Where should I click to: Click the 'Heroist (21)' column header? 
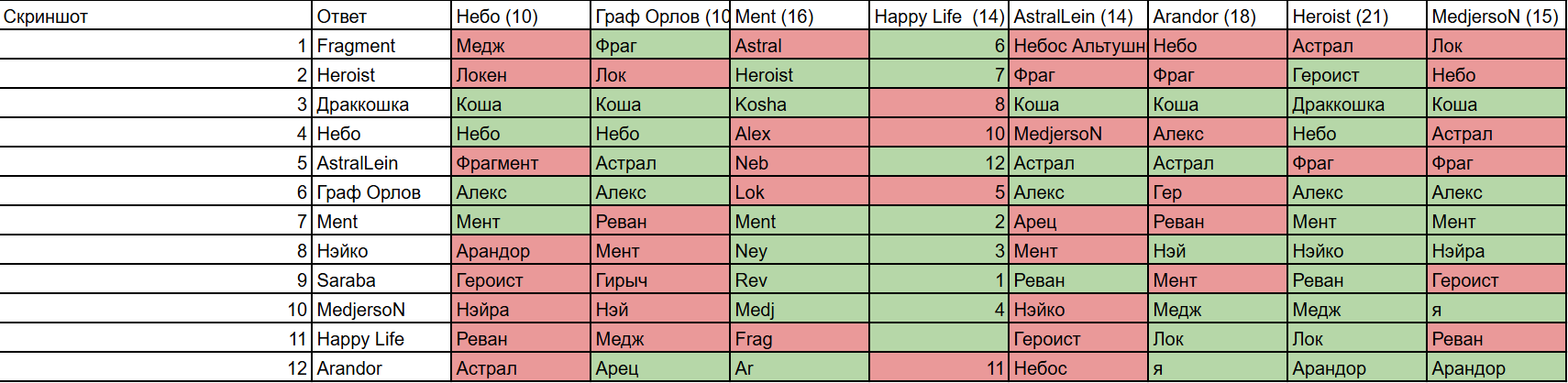(x=1358, y=16)
